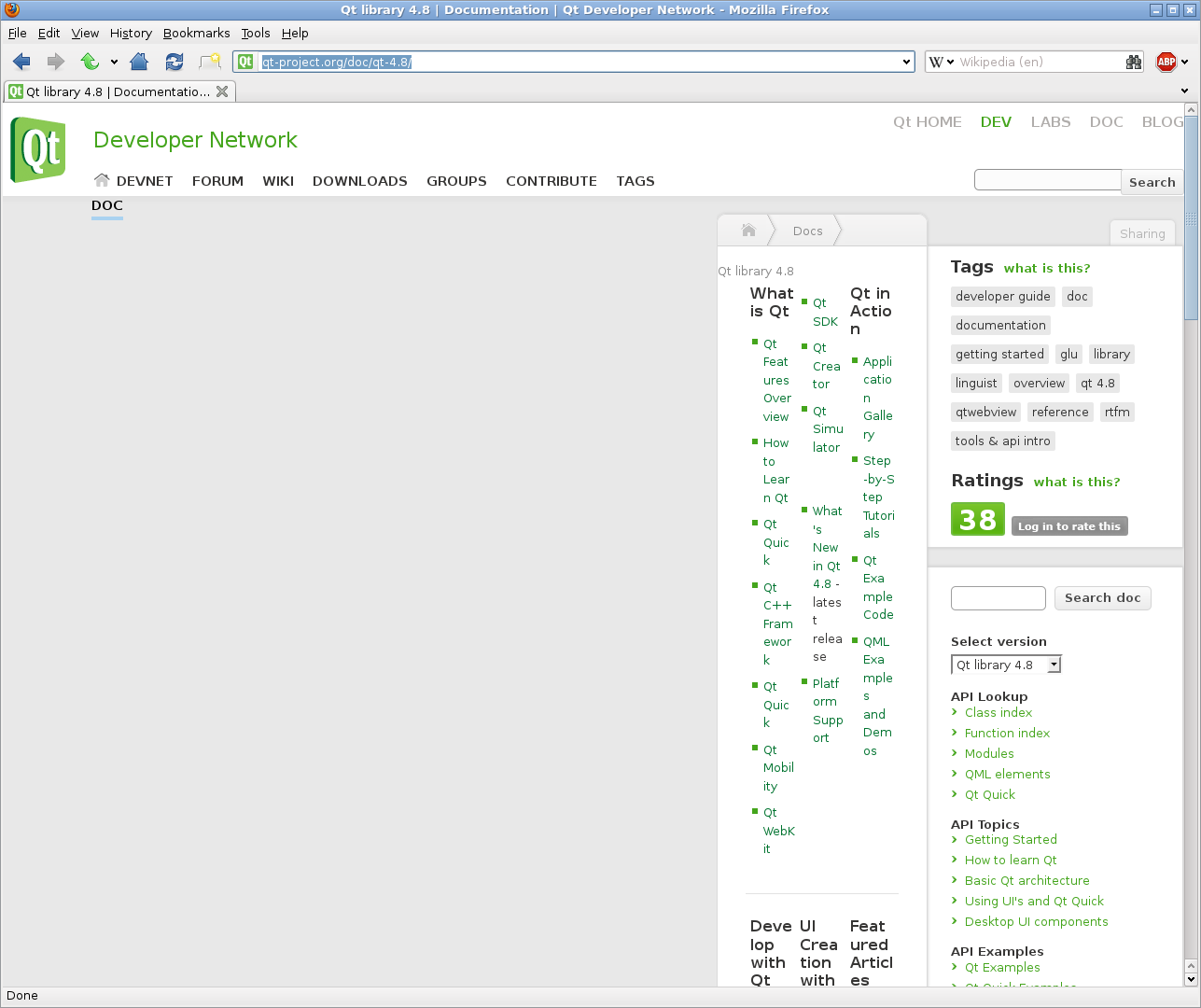
Task: Click the scrollbar down arrow
Action: [1191, 979]
